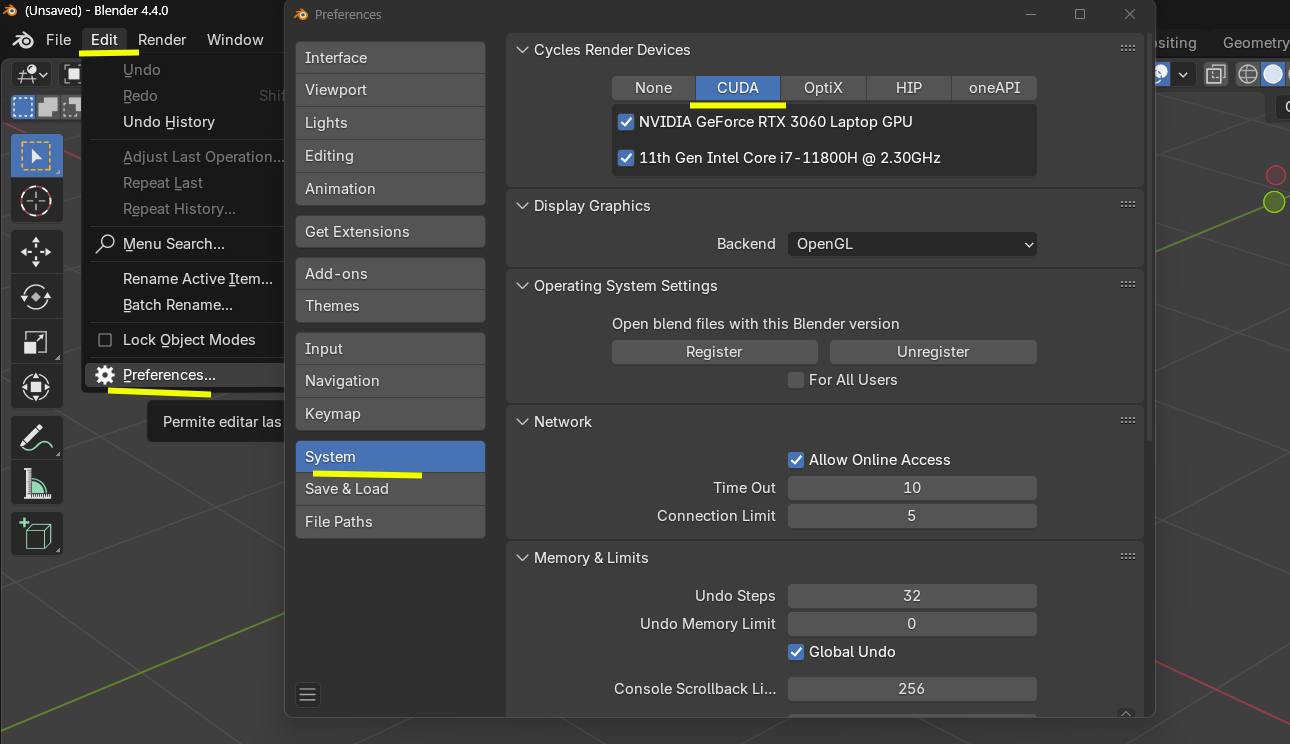Toggle X-Ray viewport icon

point(1216,74)
